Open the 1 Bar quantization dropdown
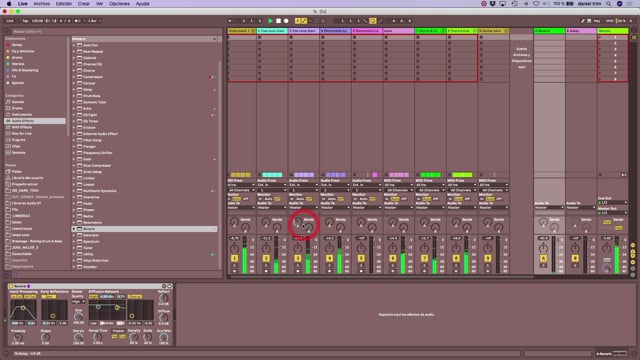The image size is (640, 360). pos(94,21)
